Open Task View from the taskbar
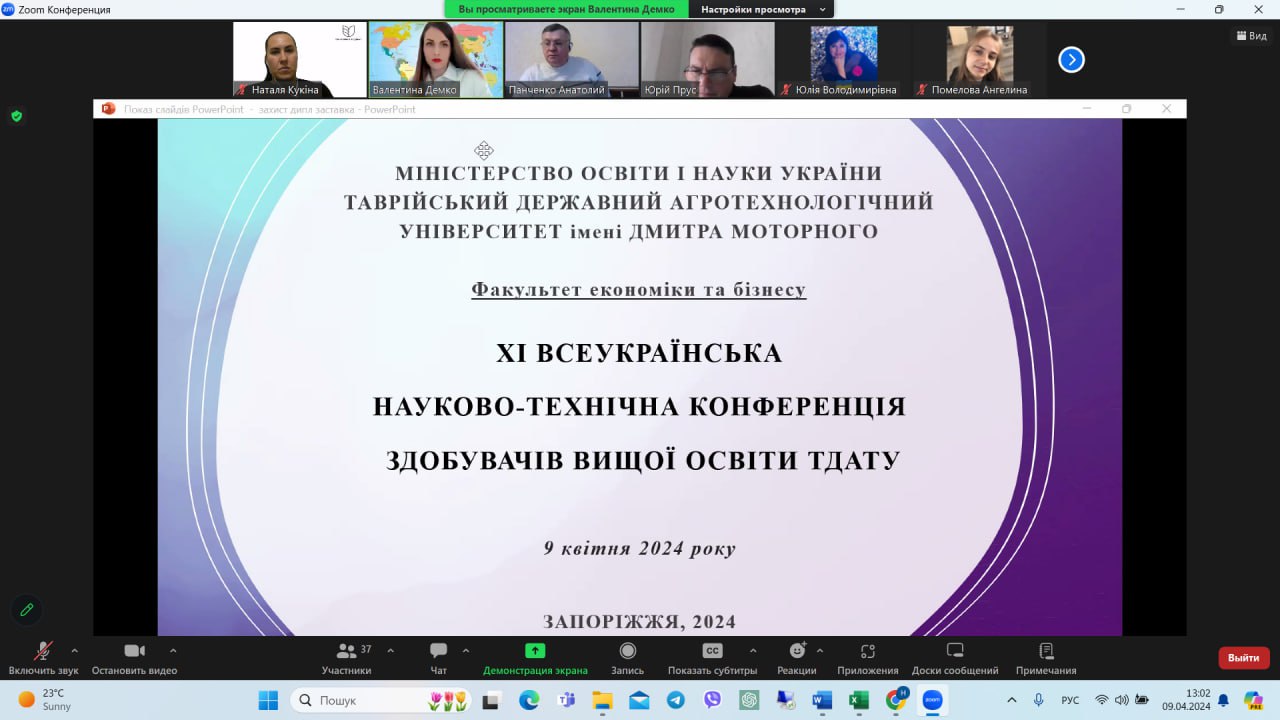Image resolution: width=1280 pixels, height=720 pixels. point(491,700)
